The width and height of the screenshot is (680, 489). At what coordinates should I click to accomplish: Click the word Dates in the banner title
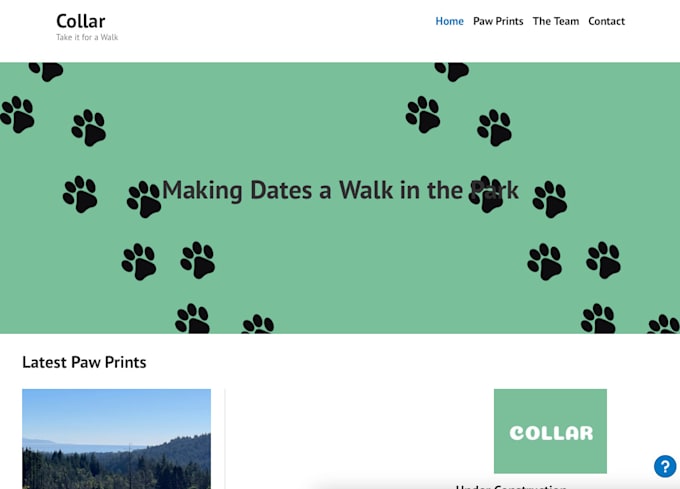click(281, 190)
